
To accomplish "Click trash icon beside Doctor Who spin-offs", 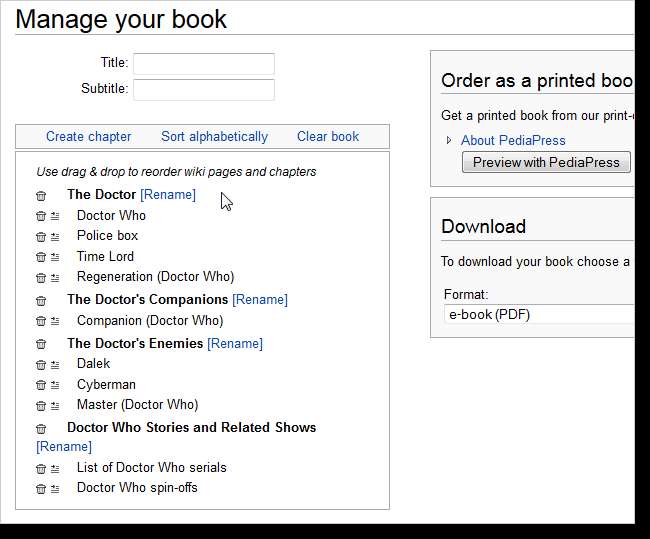I will [x=41, y=489].
